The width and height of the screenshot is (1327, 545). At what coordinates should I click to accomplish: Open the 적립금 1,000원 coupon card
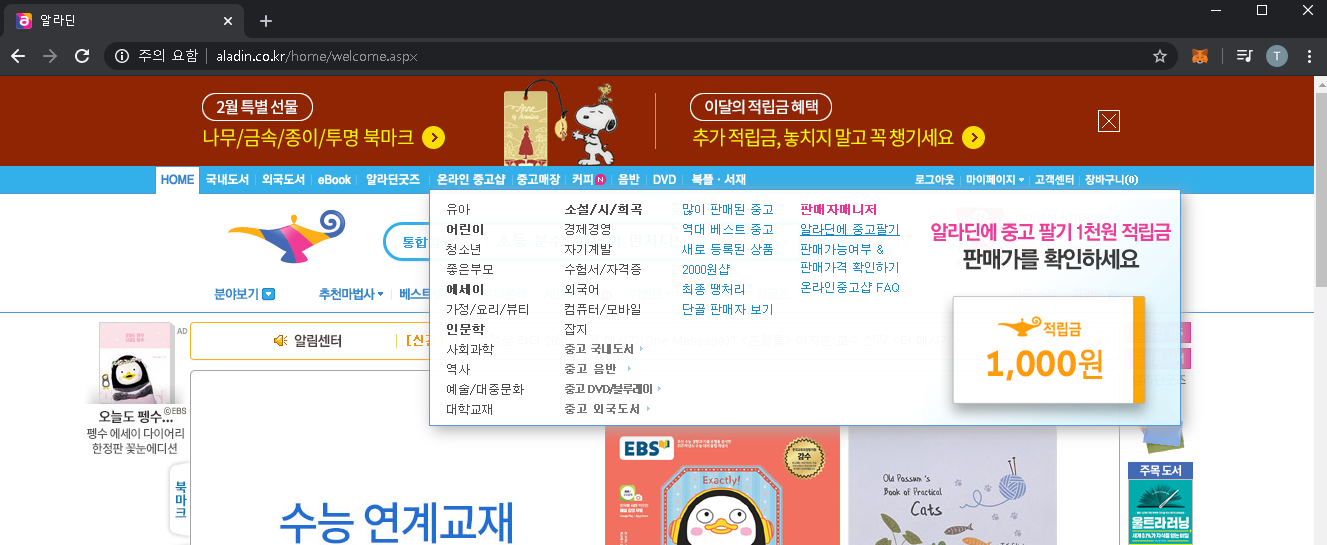coord(1048,350)
